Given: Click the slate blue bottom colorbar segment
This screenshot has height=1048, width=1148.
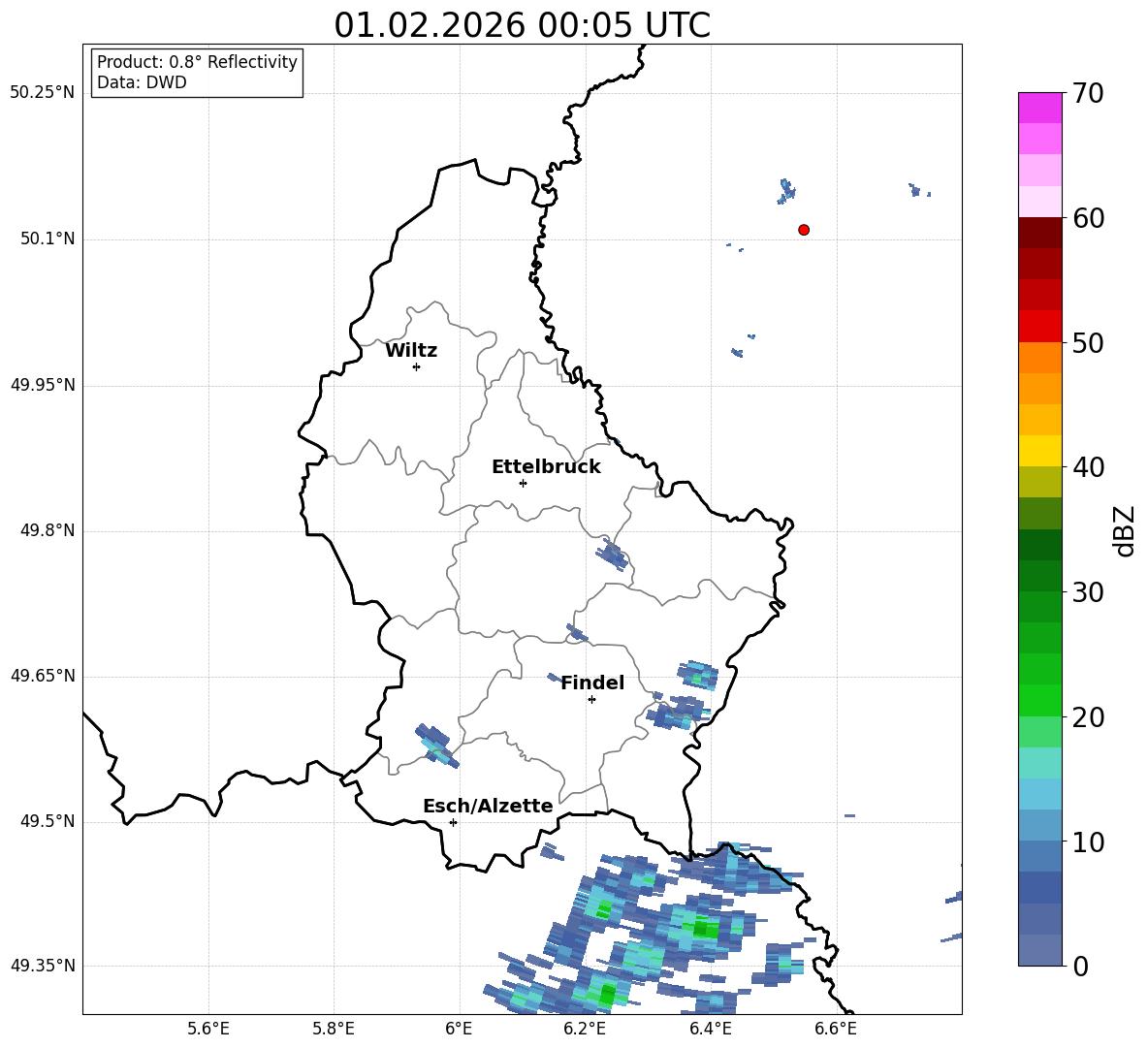Looking at the screenshot, I should click(x=1039, y=950).
